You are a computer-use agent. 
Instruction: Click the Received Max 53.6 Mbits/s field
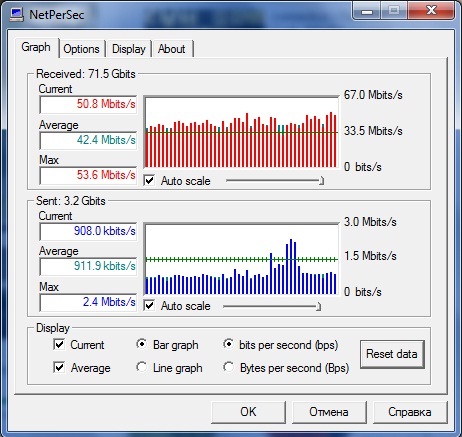pos(88,175)
